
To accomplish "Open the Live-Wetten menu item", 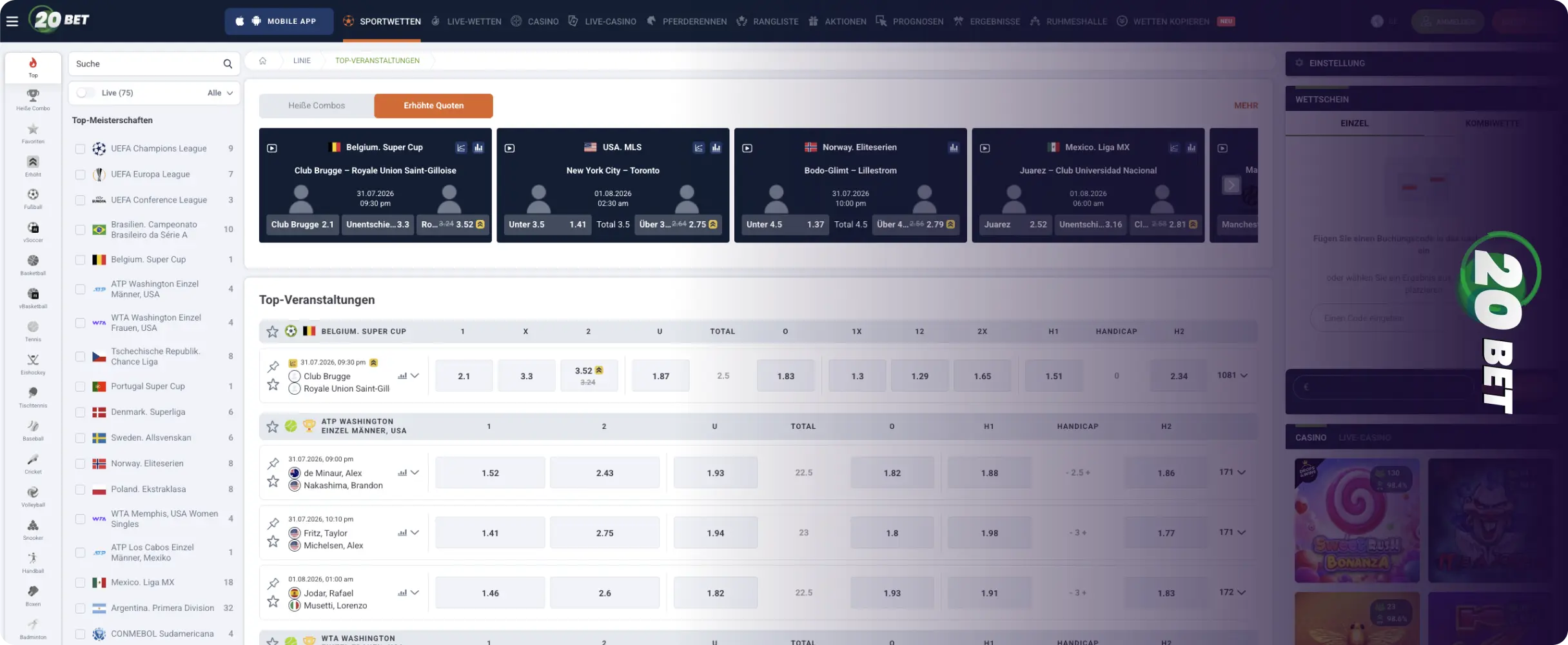I will pos(466,21).
